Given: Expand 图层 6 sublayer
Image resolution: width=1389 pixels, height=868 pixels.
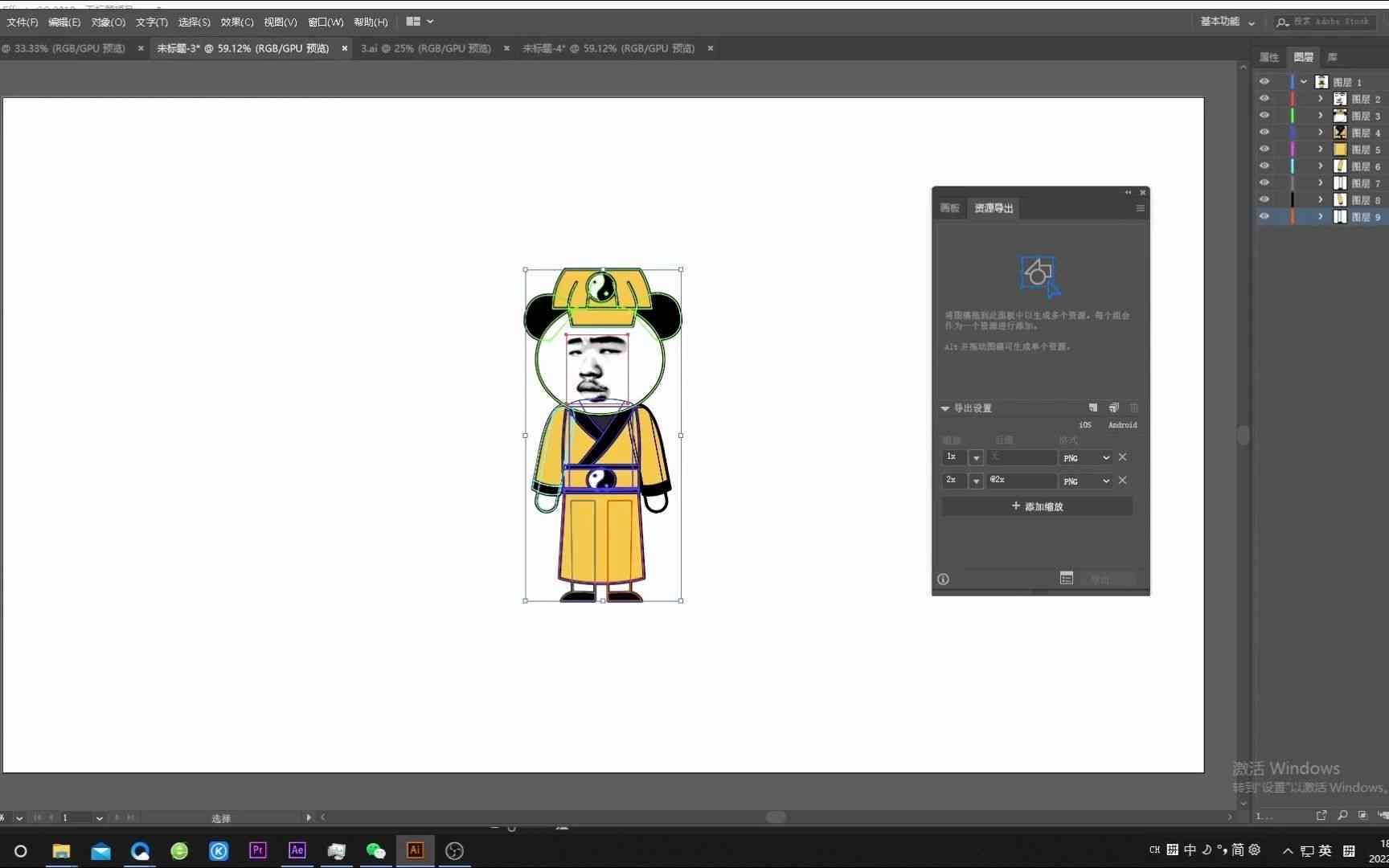Looking at the screenshot, I should click(1320, 166).
